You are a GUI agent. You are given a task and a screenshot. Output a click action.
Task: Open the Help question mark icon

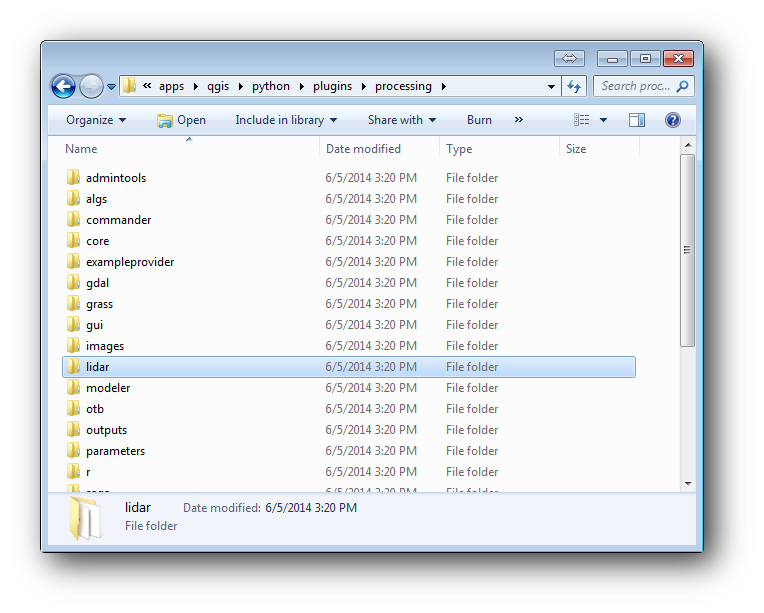(672, 120)
